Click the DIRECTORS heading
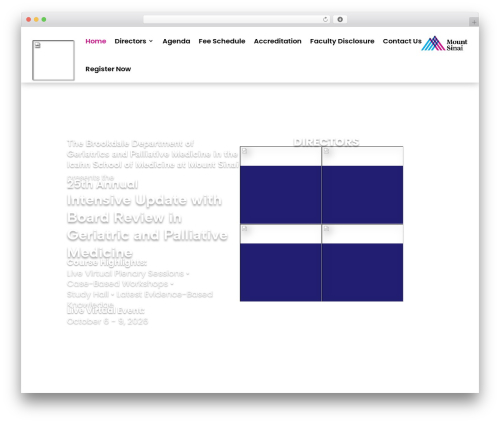This screenshot has width=500, height=423. (x=326, y=142)
